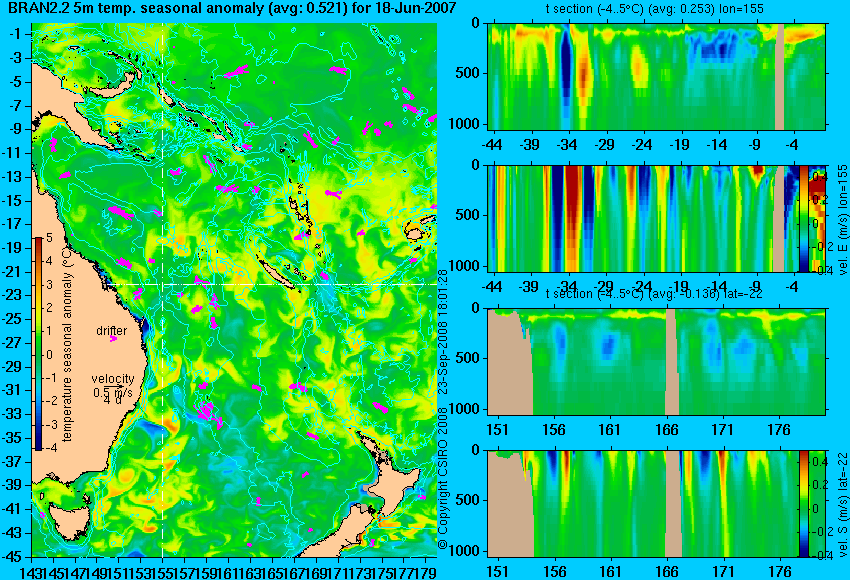Click the narrow tan land strip in the lat=-22 temperature section

[672, 362]
